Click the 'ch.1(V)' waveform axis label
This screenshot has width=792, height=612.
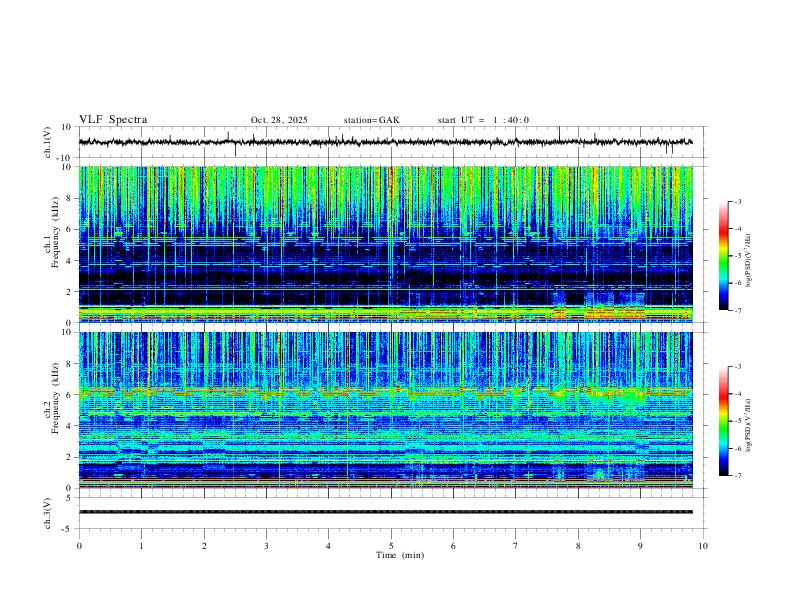48,142
